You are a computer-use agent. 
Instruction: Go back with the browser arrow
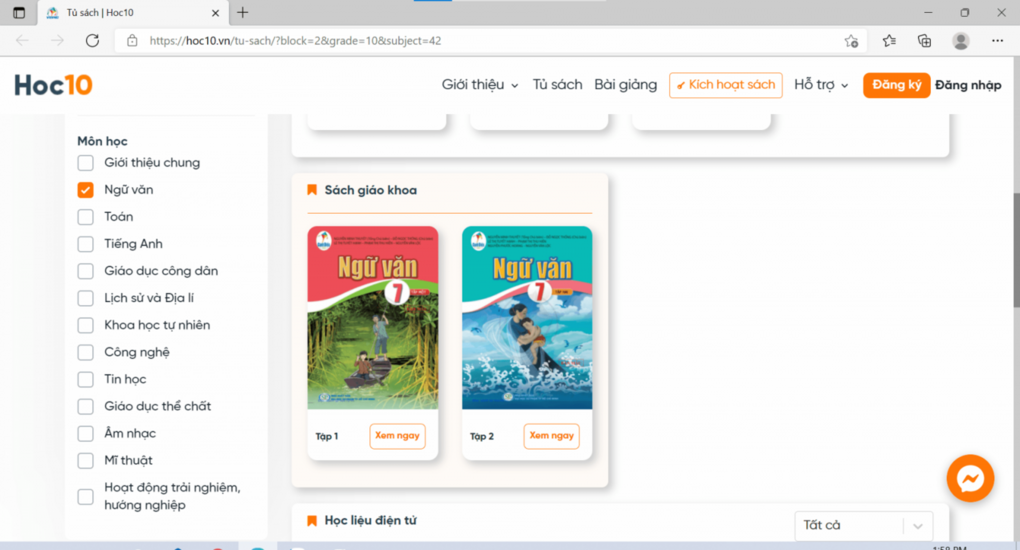click(x=23, y=40)
